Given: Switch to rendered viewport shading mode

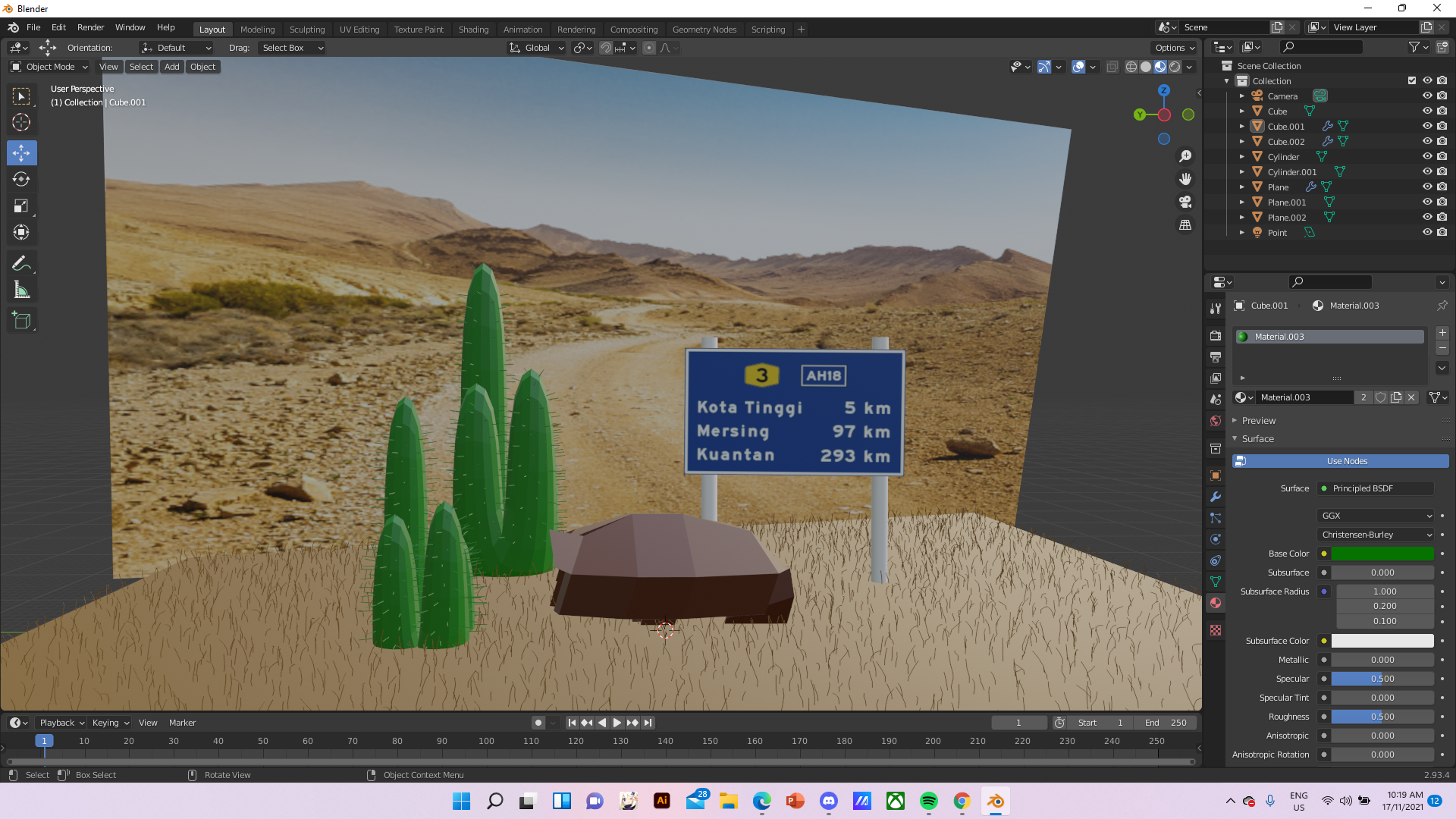Looking at the screenshot, I should tap(1175, 67).
